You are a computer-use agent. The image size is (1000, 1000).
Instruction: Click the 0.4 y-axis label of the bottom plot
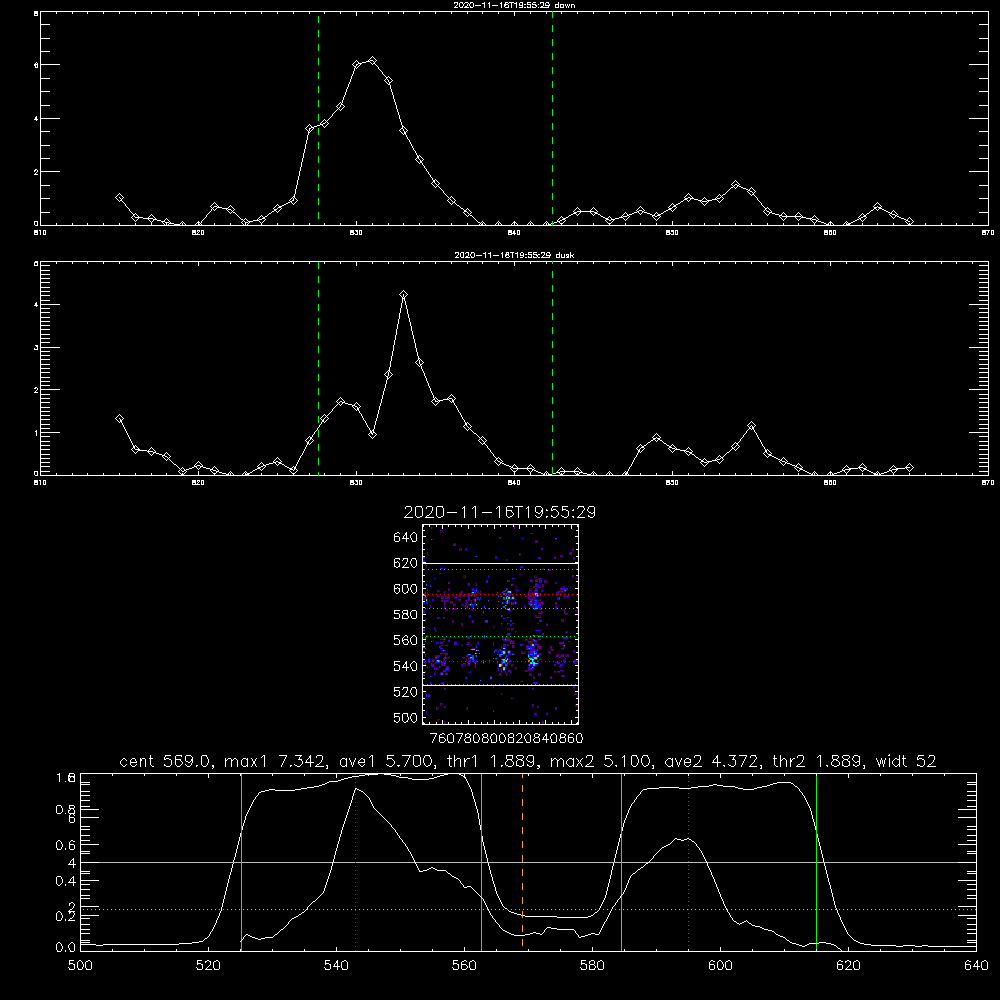66,881
